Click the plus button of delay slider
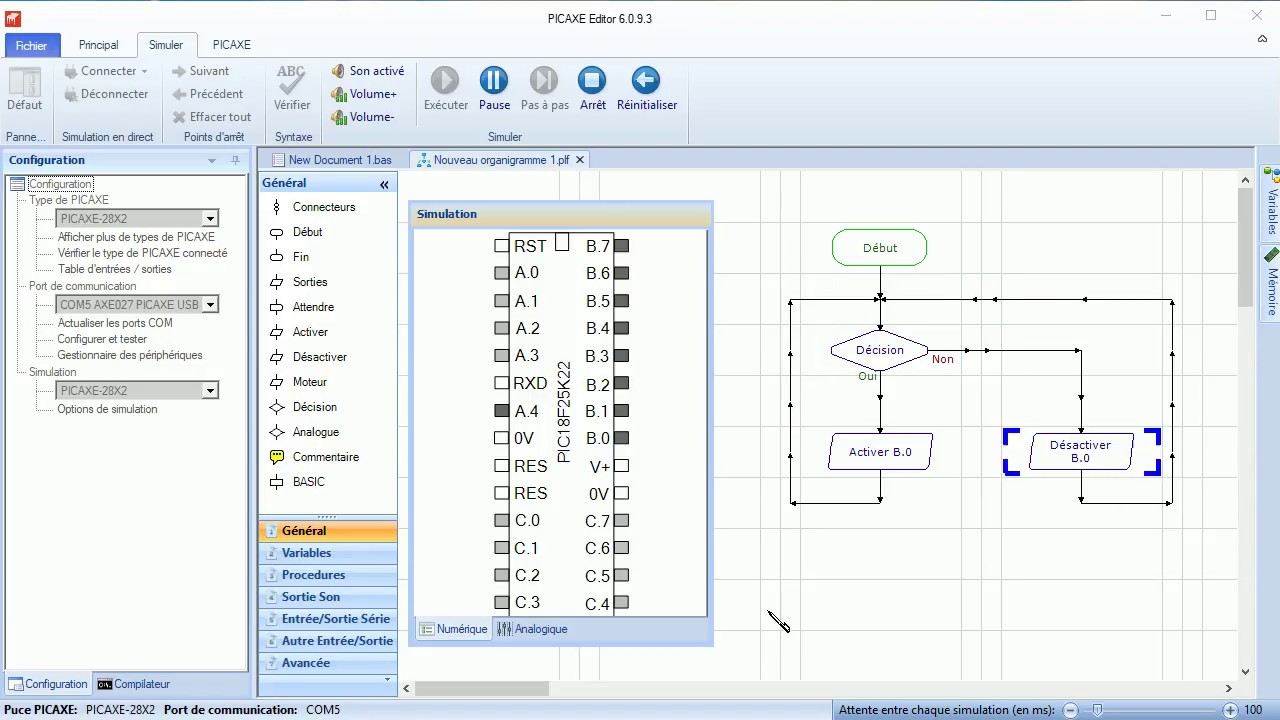This screenshot has width=1280, height=720. (x=1230, y=710)
